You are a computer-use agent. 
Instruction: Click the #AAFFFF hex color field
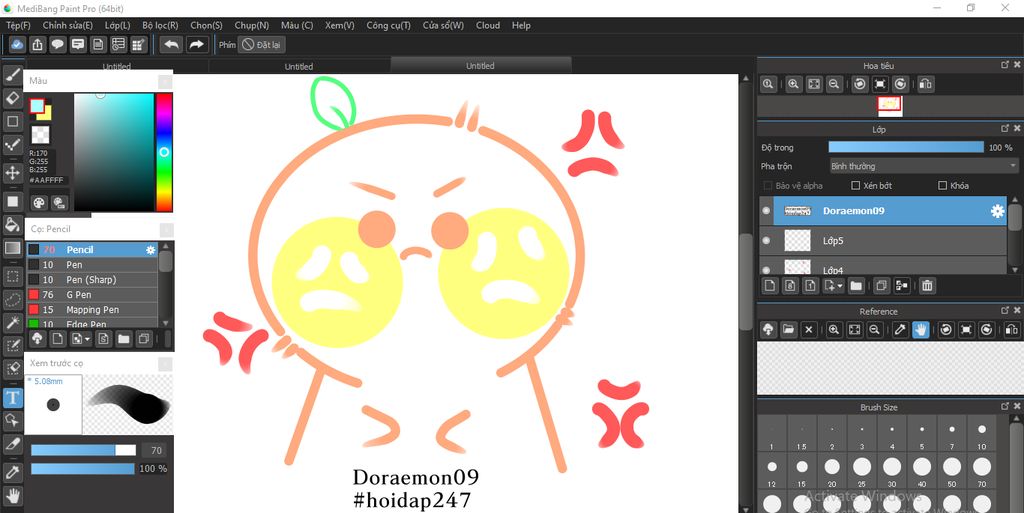(x=47, y=180)
